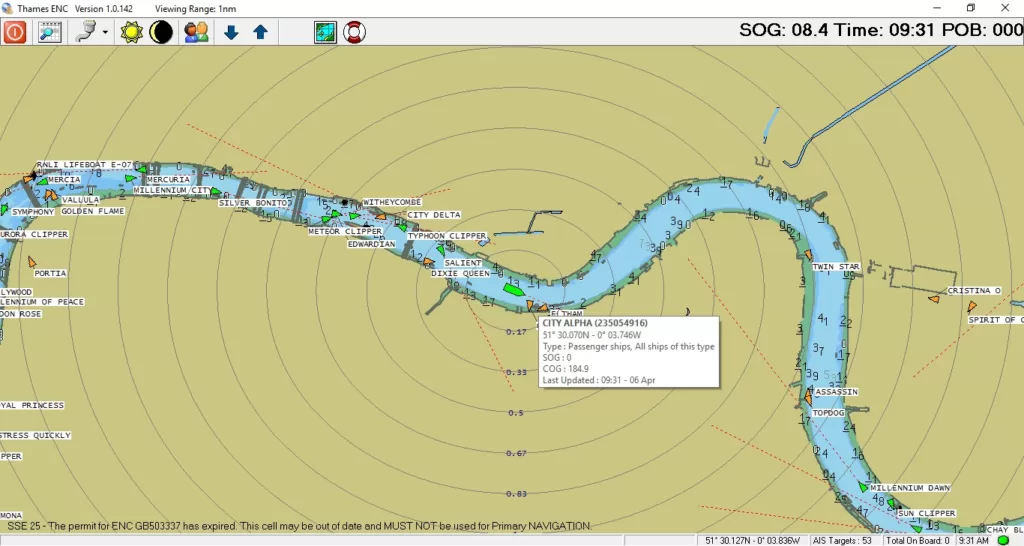
Task: Switch to the moon night display mode
Action: pos(161,32)
